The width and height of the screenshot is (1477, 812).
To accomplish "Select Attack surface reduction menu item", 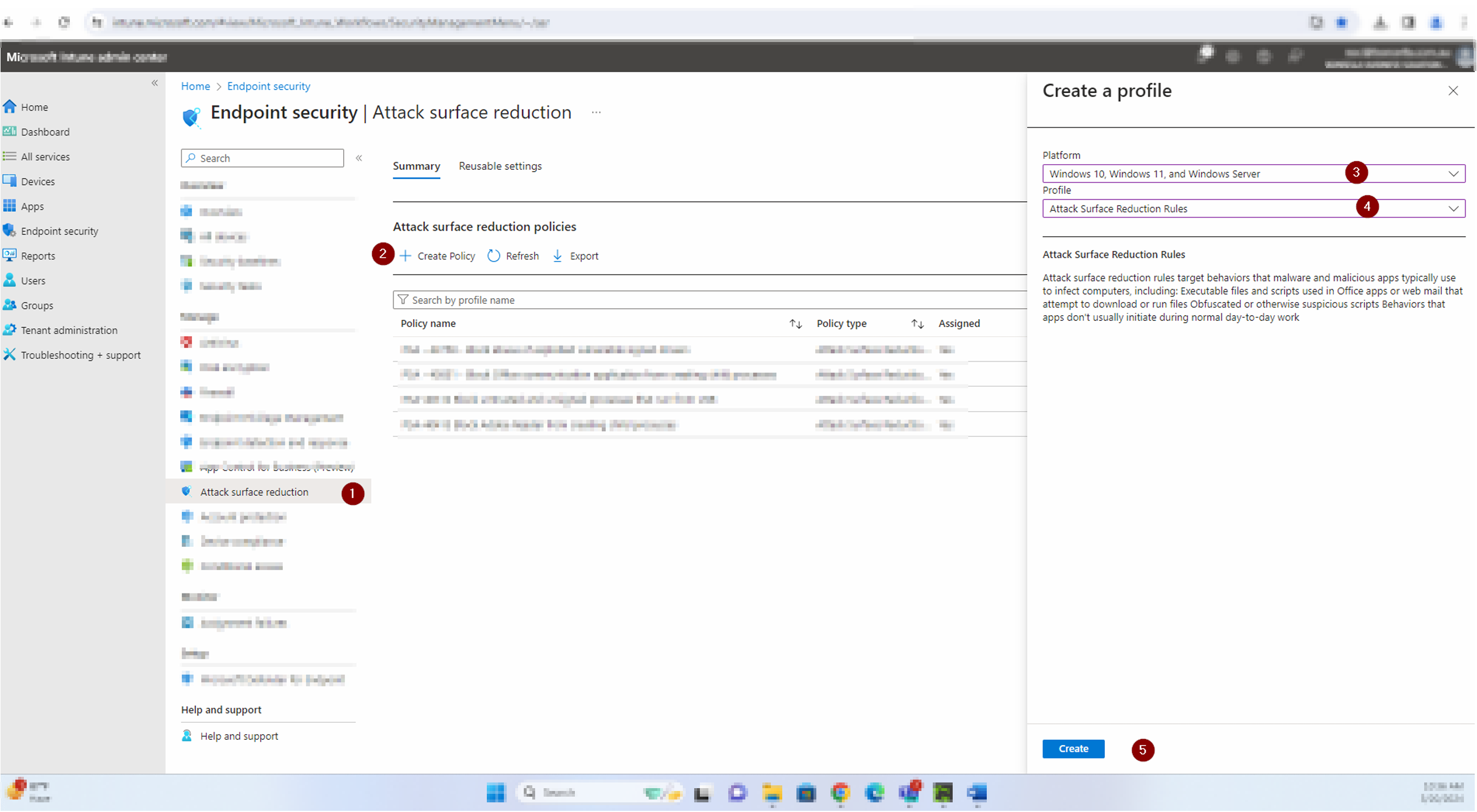I will (x=268, y=492).
